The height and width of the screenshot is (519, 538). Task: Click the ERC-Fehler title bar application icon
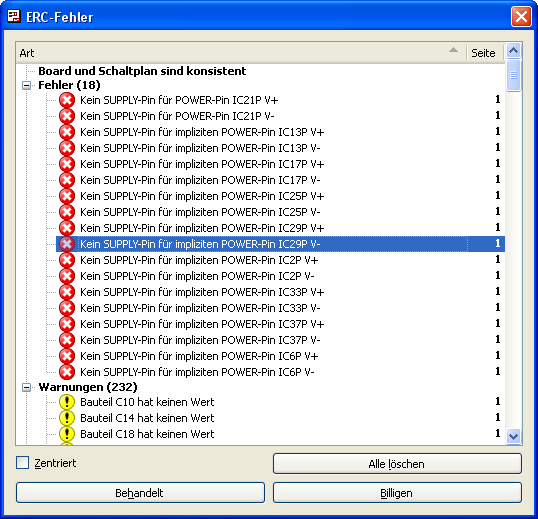click(14, 16)
